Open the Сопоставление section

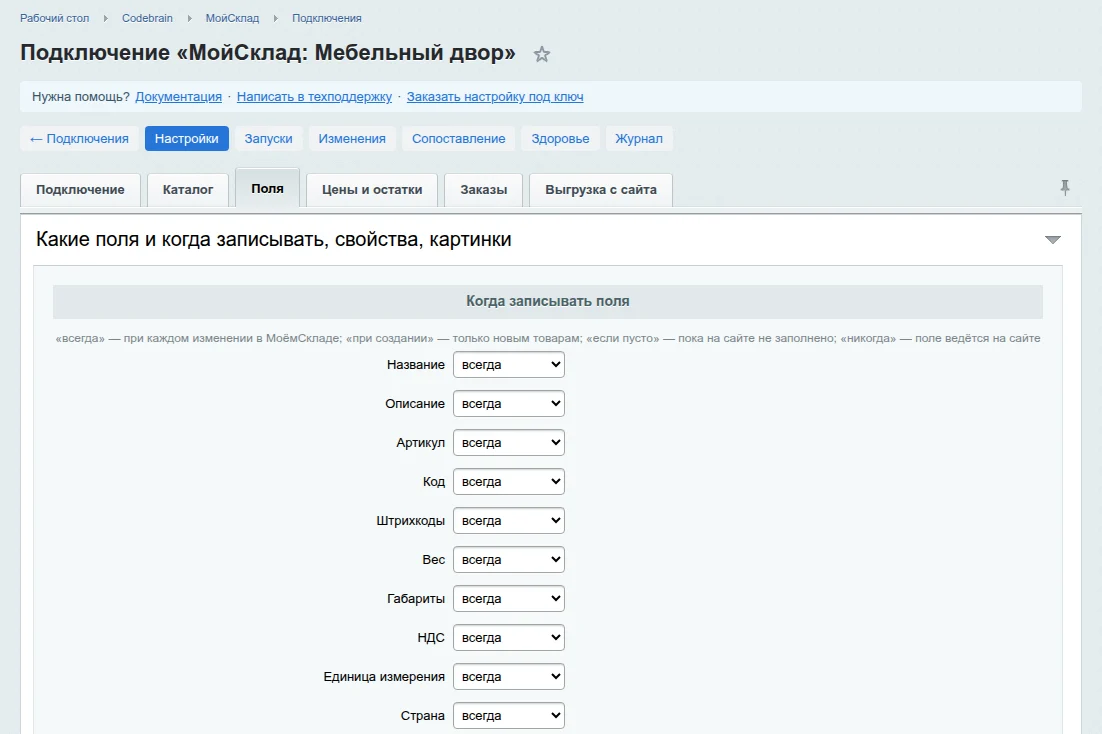coord(458,139)
